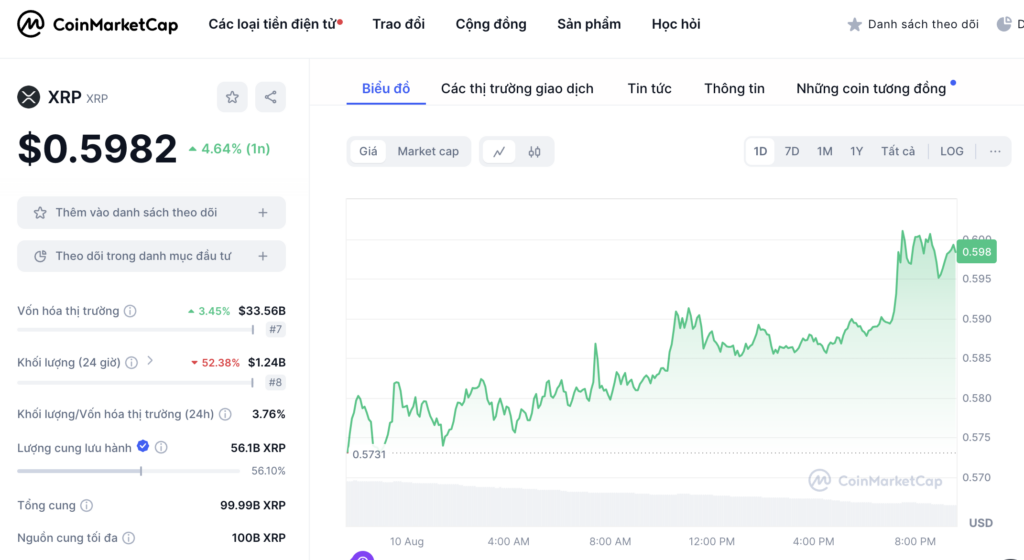Click the 56.1B XRP supply value
Image resolution: width=1024 pixels, height=560 pixels.
[258, 448]
